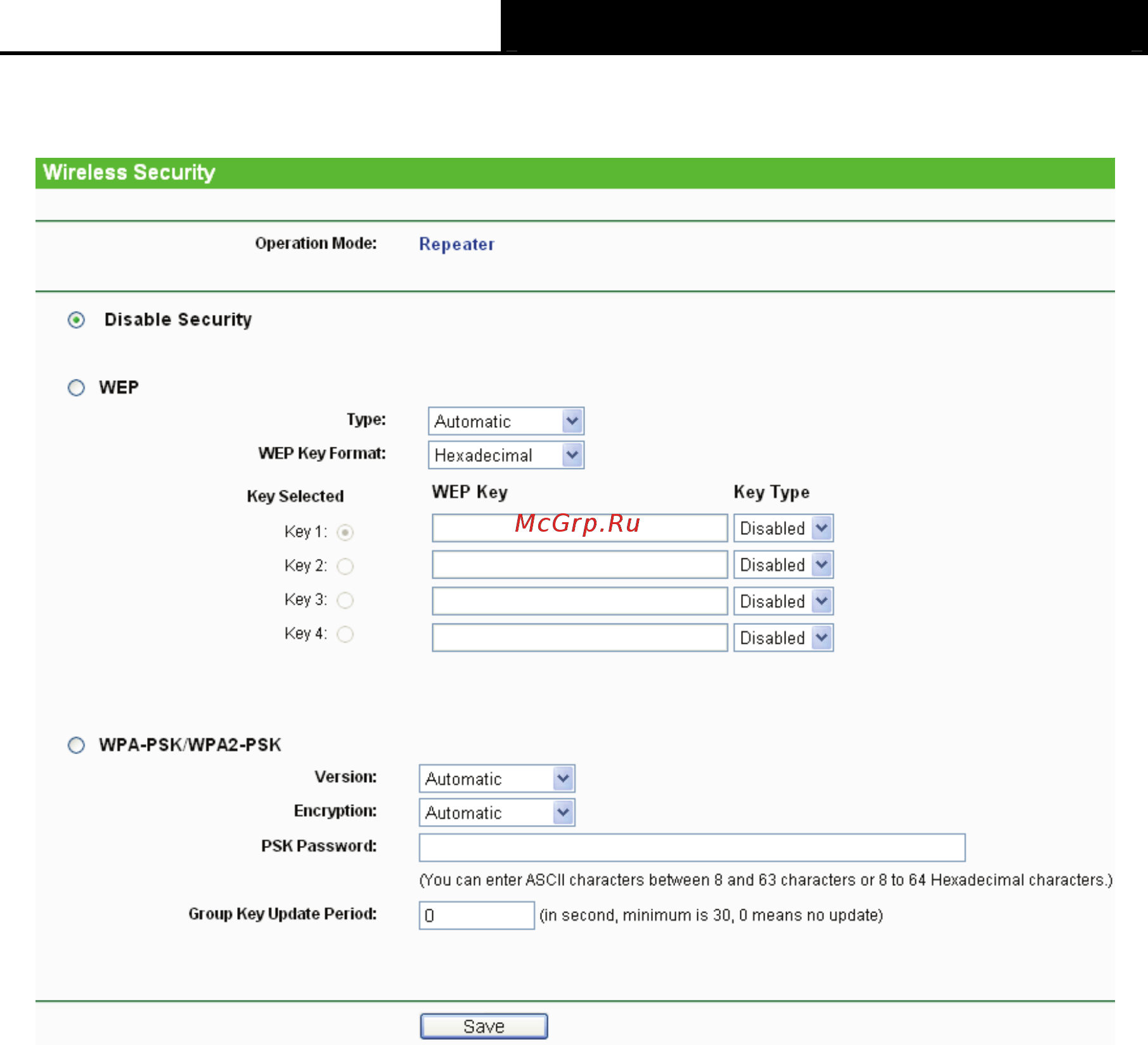Click the PSK Password label
Image resolution: width=1148 pixels, height=1045 pixels.
319,846
